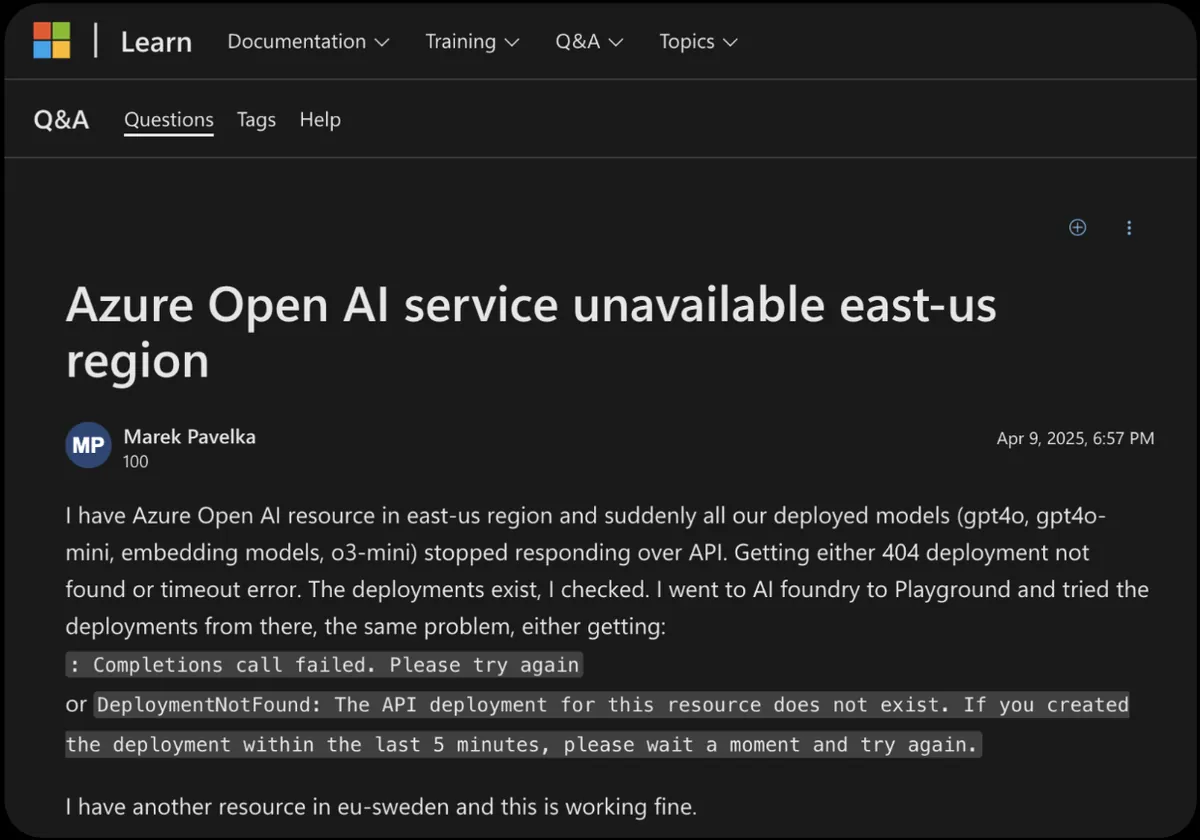View Marek Pavelka's profile

(x=189, y=437)
